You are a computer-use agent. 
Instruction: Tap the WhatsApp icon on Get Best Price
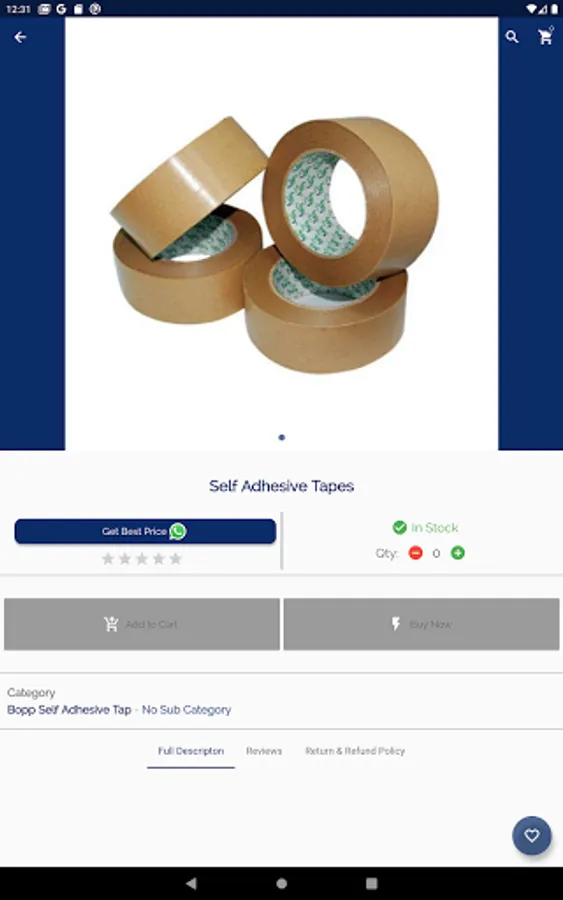[177, 532]
